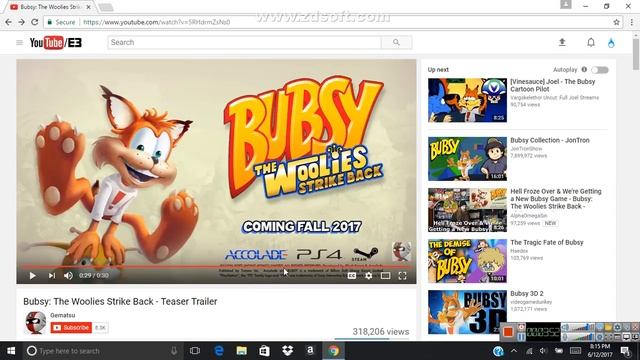Viewport: 640px width, 360px height.
Task: View site security info via Secure padlock
Action: click(x=61, y=22)
